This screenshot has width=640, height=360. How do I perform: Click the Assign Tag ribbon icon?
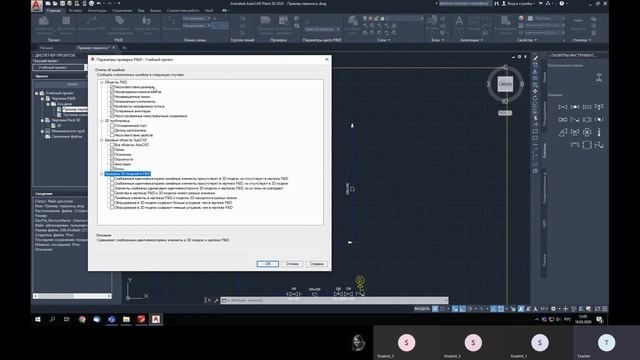pos(119,21)
